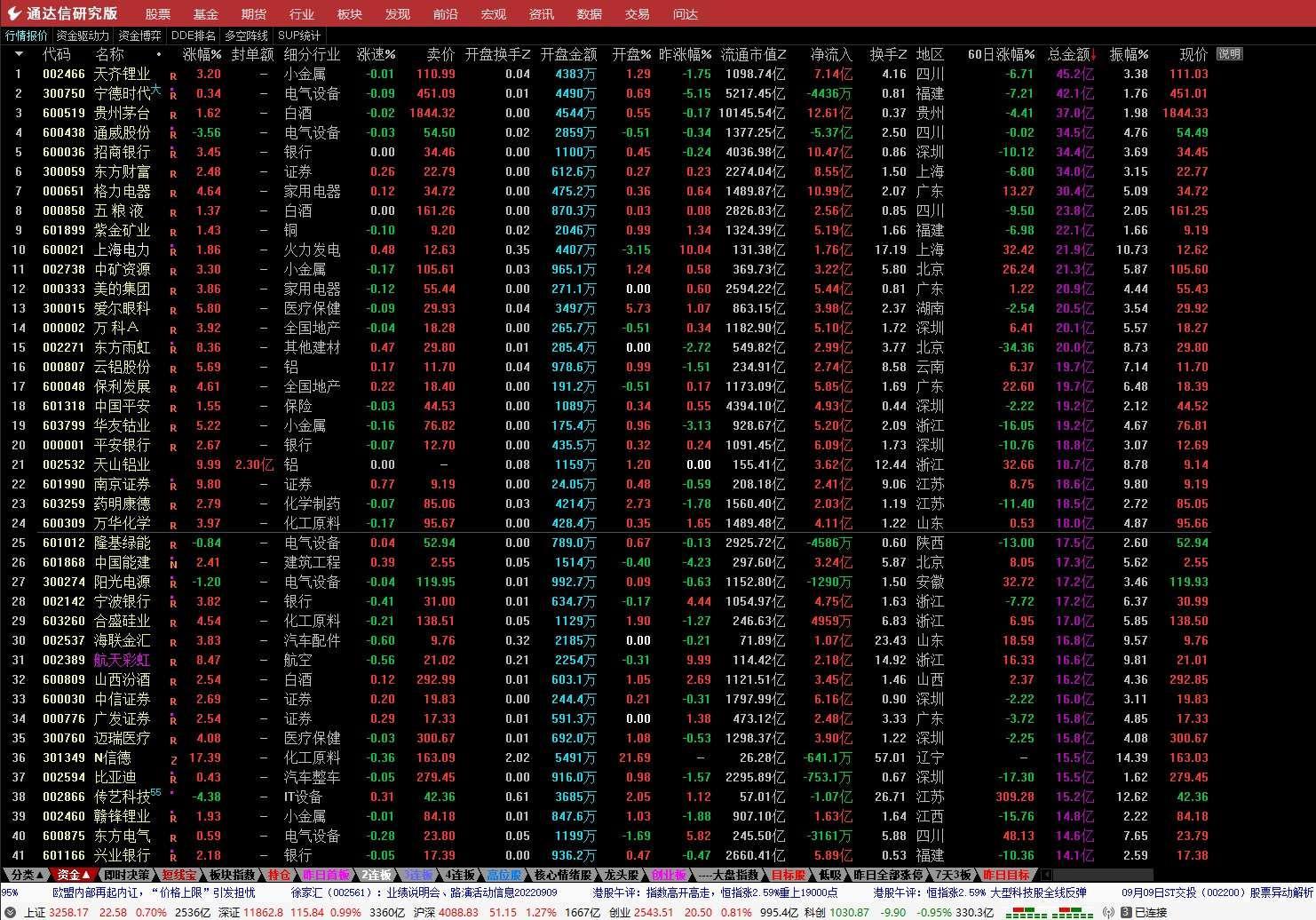Click the small dot column header after 名称
This screenshot has width=1316, height=920.
[159, 54]
